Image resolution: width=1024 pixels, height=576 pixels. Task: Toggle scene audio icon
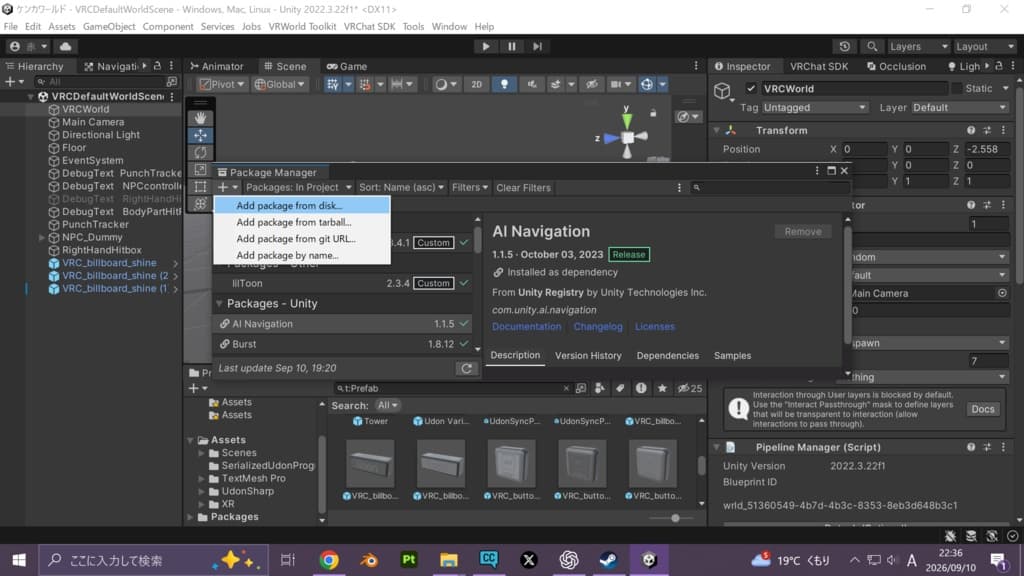pyautogui.click(x=532, y=84)
